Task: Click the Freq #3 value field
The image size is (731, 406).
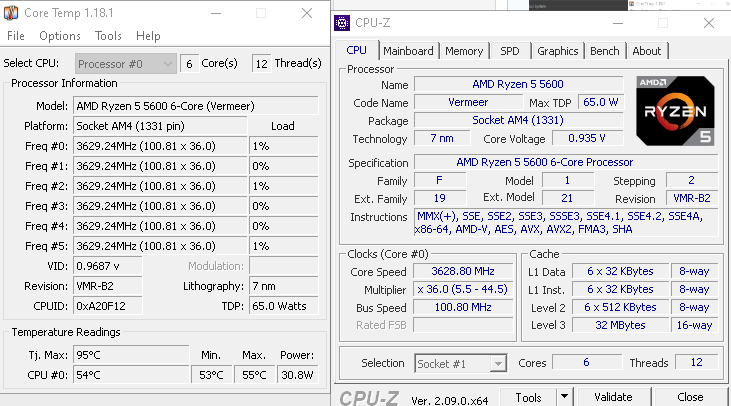Action: coord(160,206)
